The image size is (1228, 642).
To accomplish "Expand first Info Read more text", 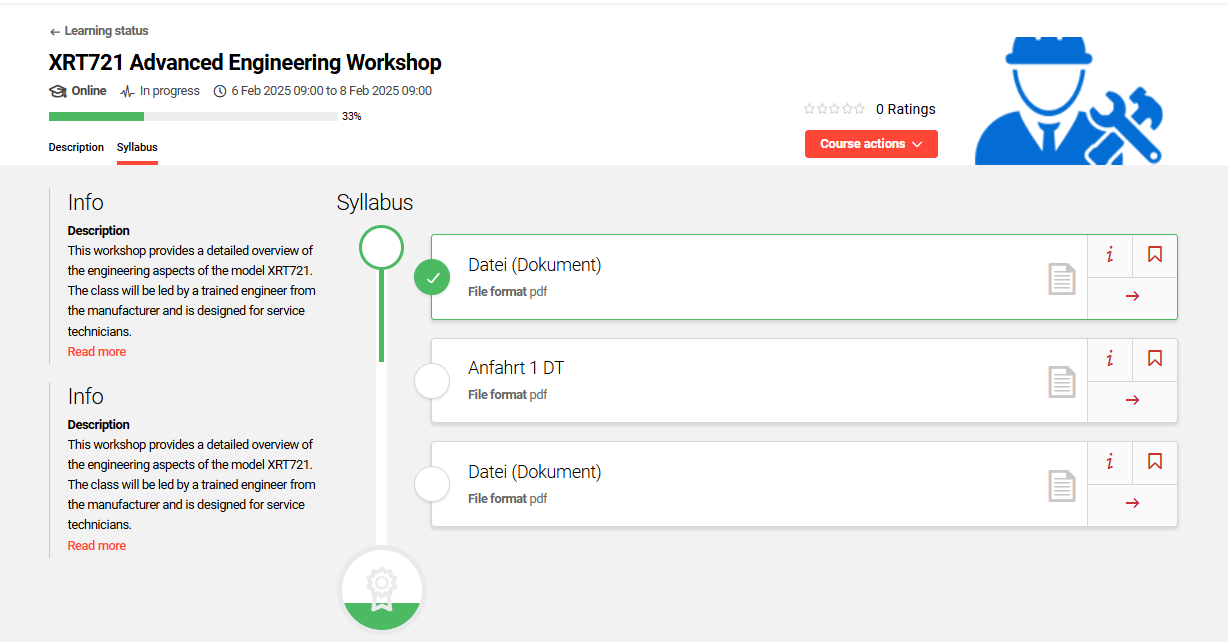I will point(96,351).
